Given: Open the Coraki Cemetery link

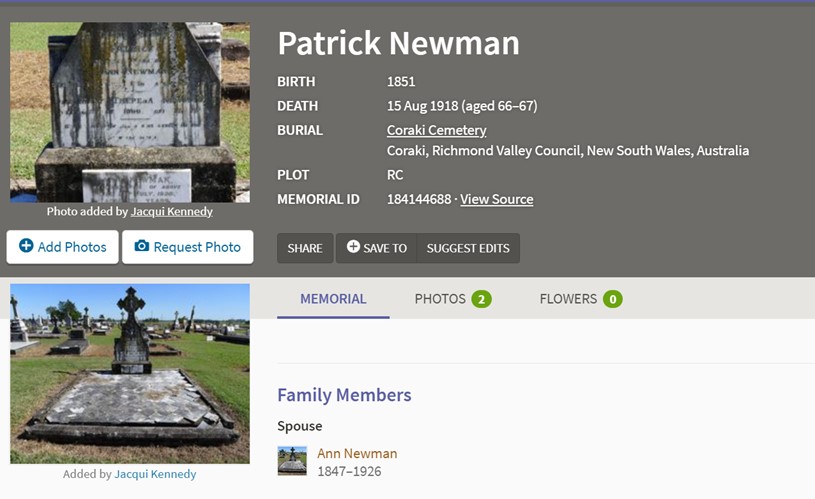Looking at the screenshot, I should pyautogui.click(x=436, y=130).
